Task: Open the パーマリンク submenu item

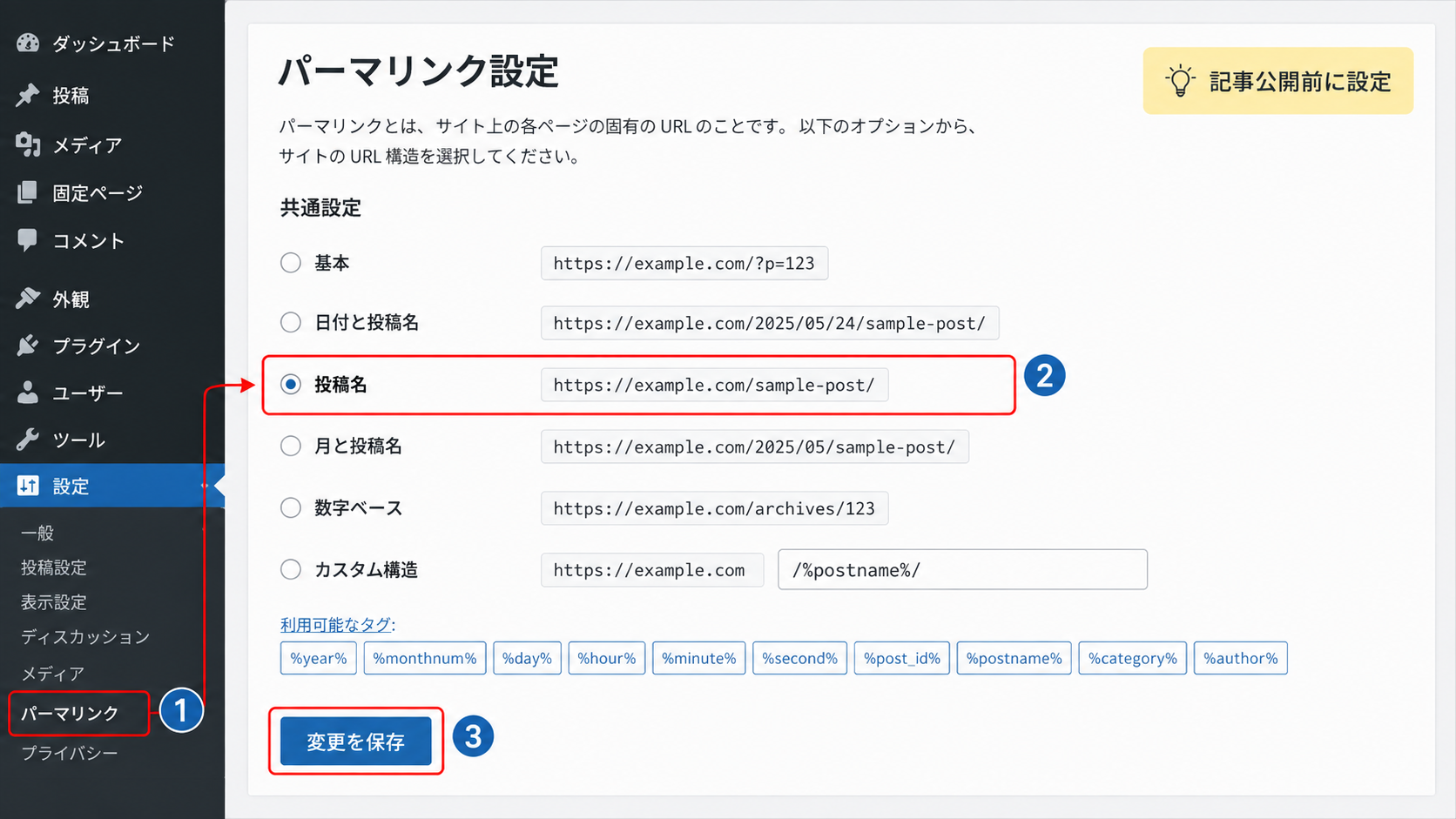Action: (70, 713)
